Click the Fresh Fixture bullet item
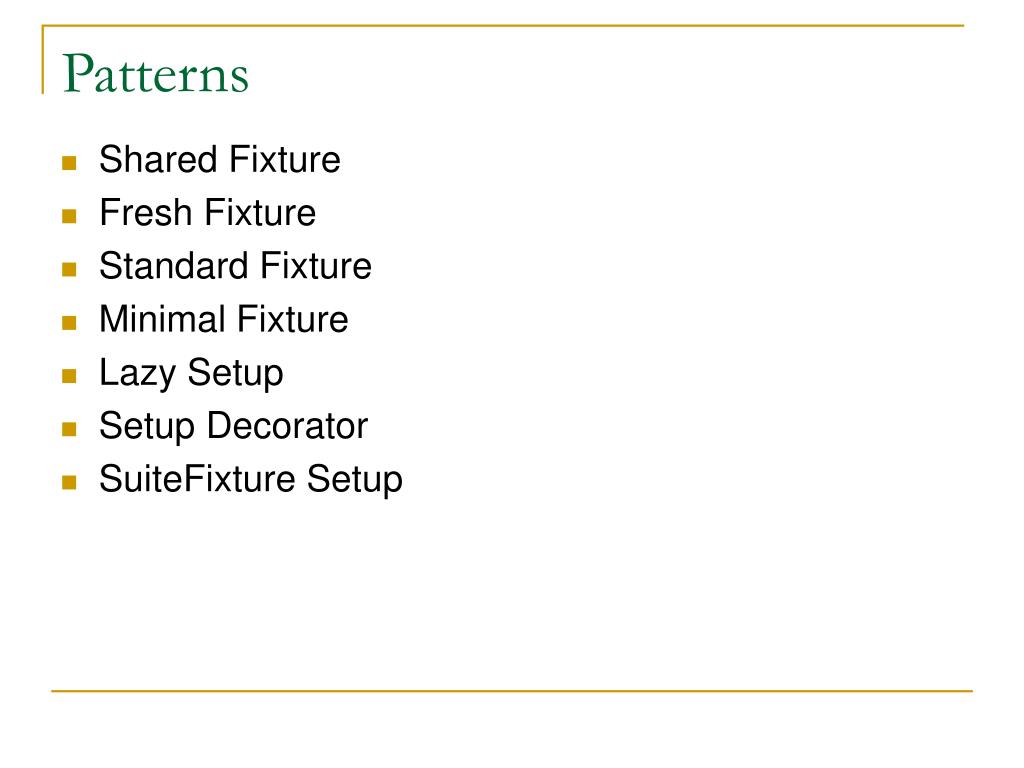 click(x=207, y=212)
